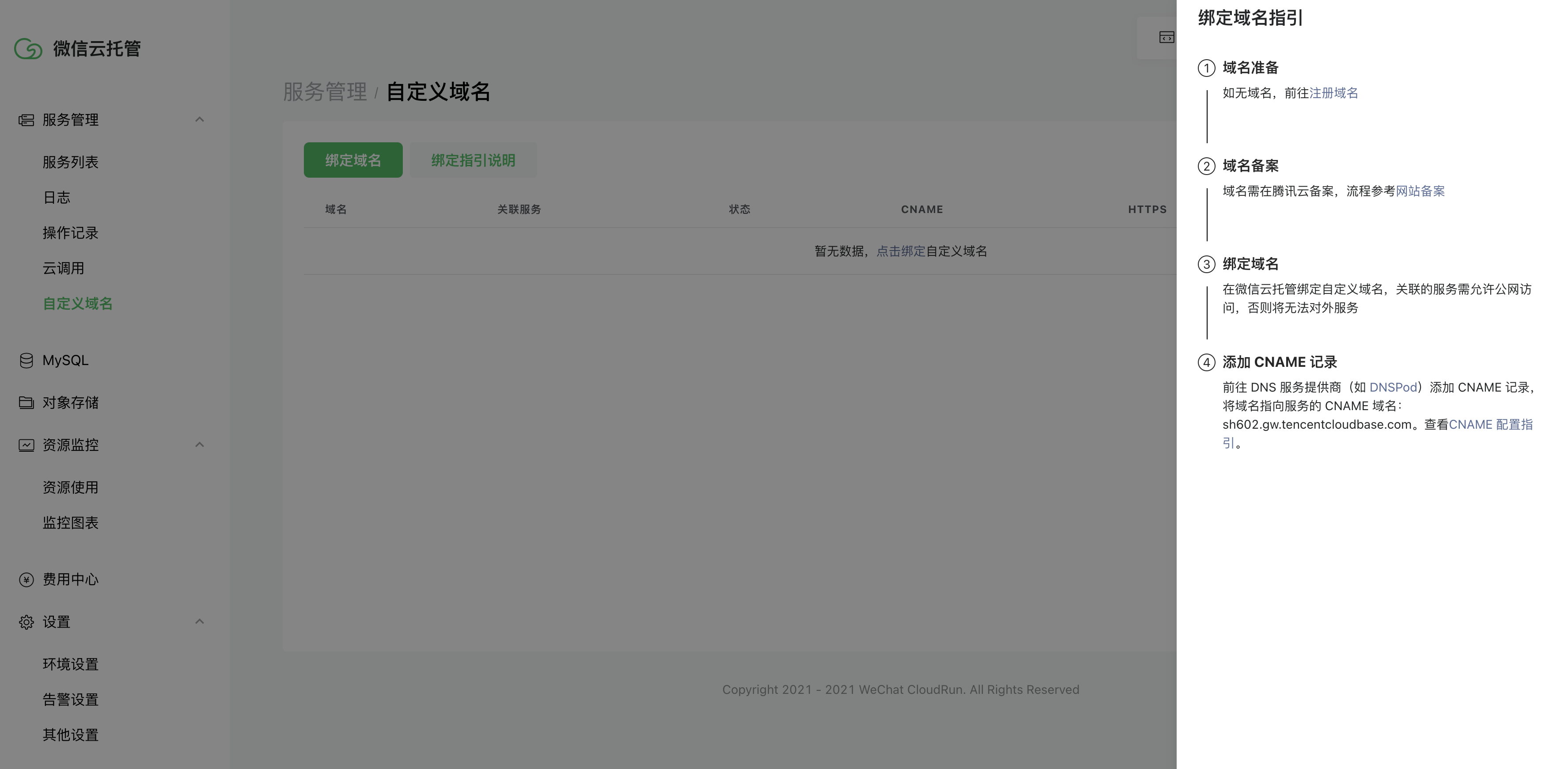Collapse the 设置 section chevron
Screen dimensions: 1568x769
click(x=199, y=622)
